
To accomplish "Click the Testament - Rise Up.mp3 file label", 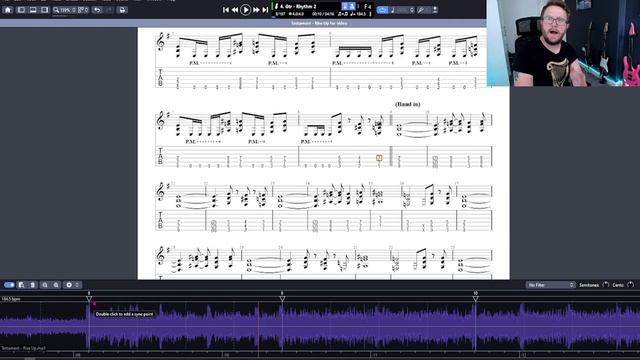I will point(23,348).
